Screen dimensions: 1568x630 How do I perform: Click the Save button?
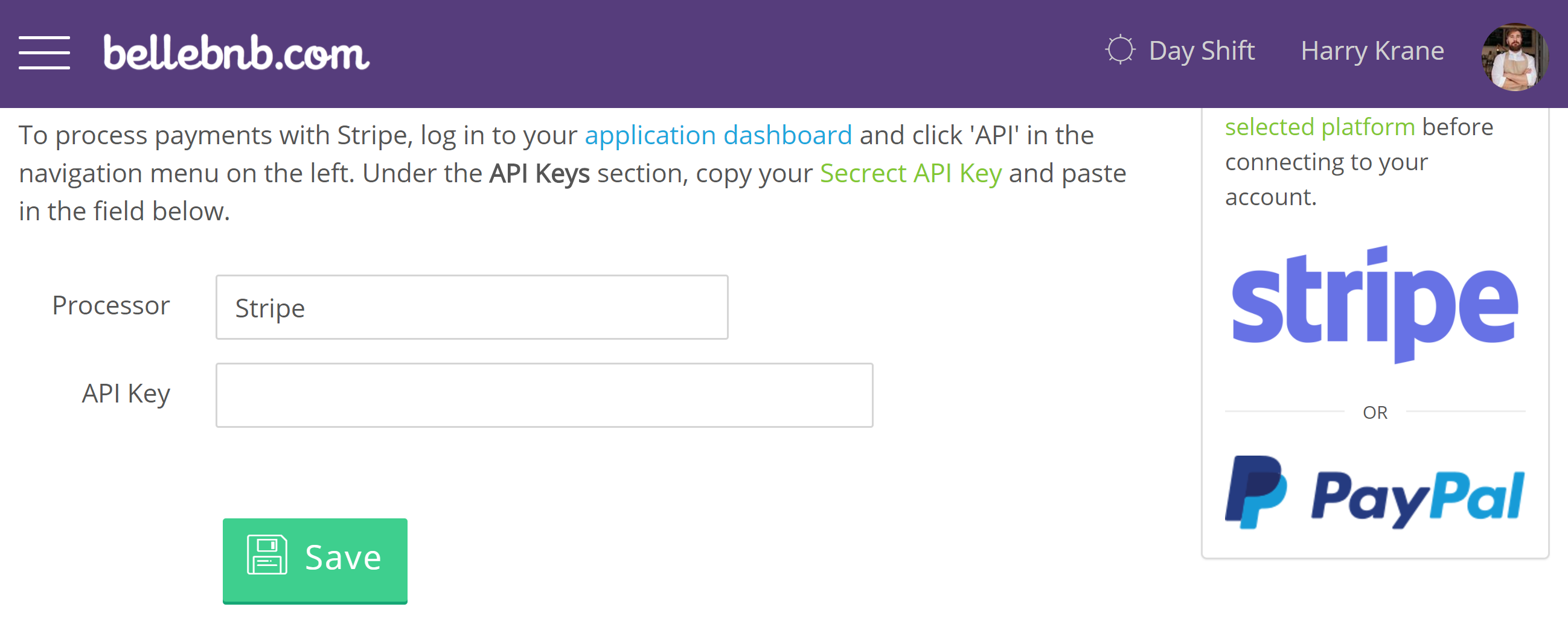(x=315, y=561)
